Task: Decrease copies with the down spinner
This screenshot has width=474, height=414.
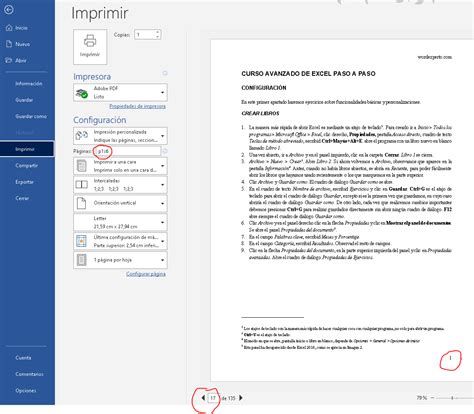Action: pyautogui.click(x=158, y=37)
